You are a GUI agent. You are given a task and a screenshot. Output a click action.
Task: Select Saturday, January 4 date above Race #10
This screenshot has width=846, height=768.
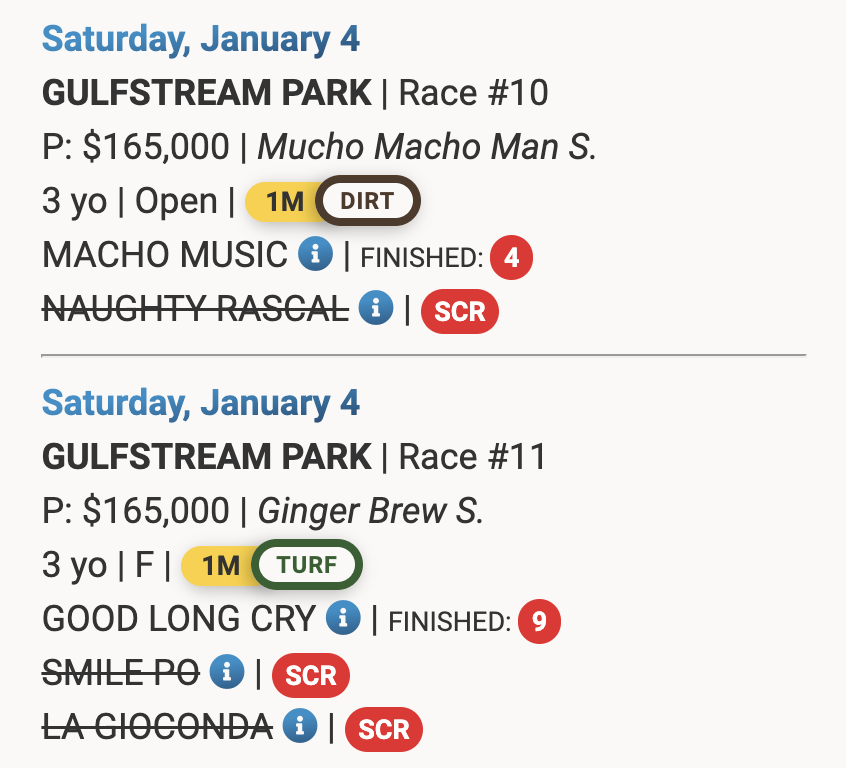[x=201, y=40]
